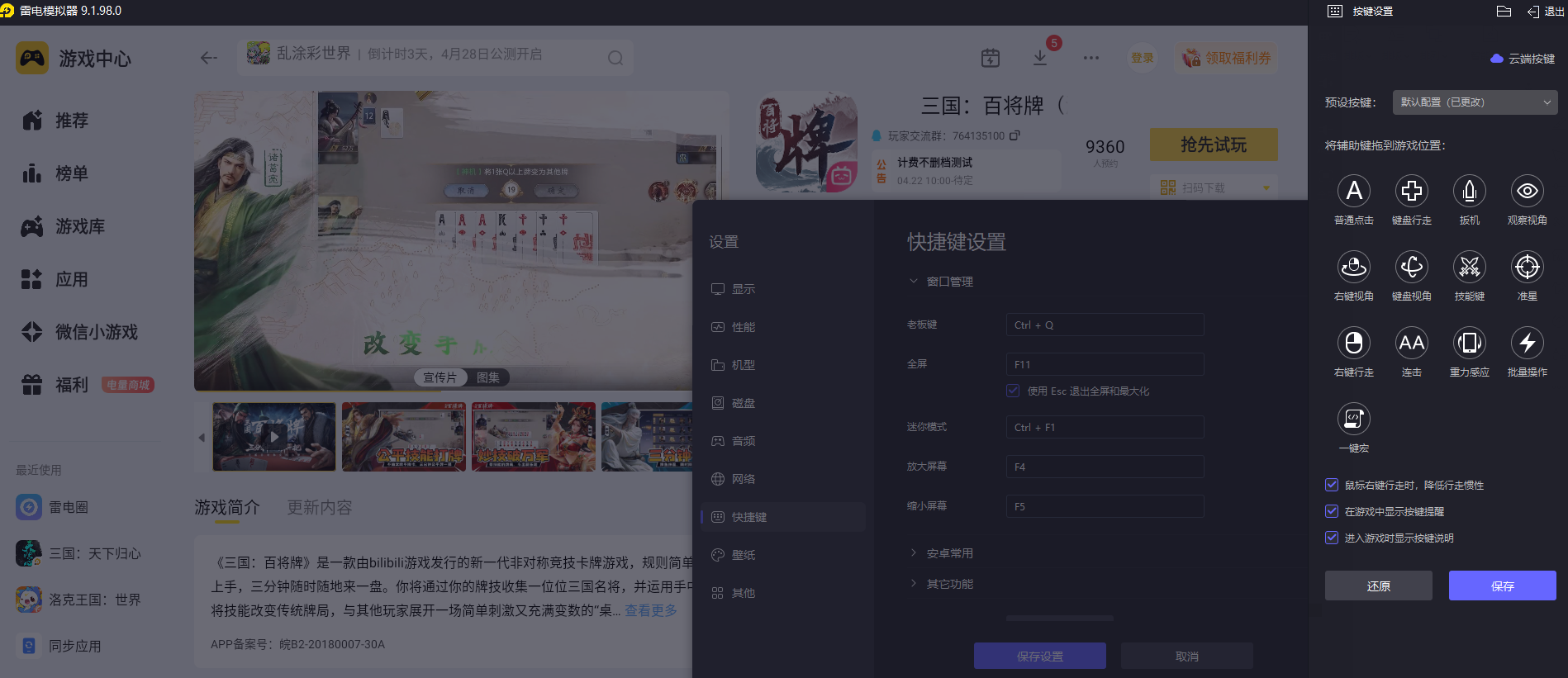
Task: Select the 键盘视角 keyboard view icon
Action: [1411, 267]
